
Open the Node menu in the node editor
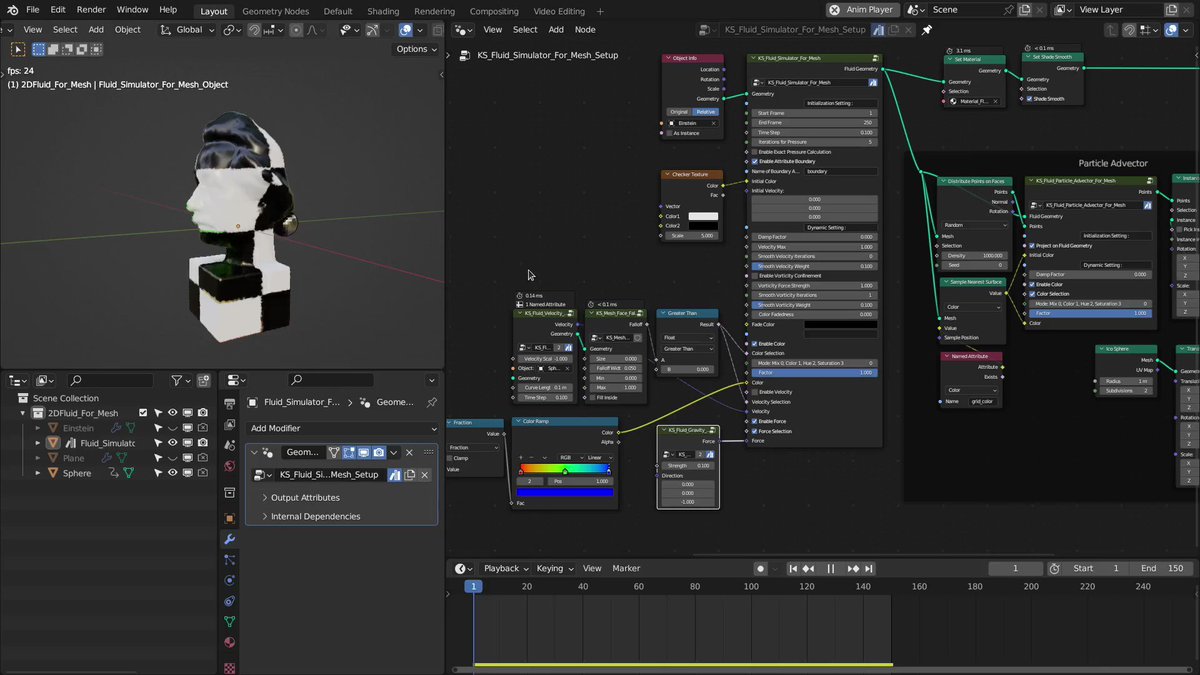(585, 29)
